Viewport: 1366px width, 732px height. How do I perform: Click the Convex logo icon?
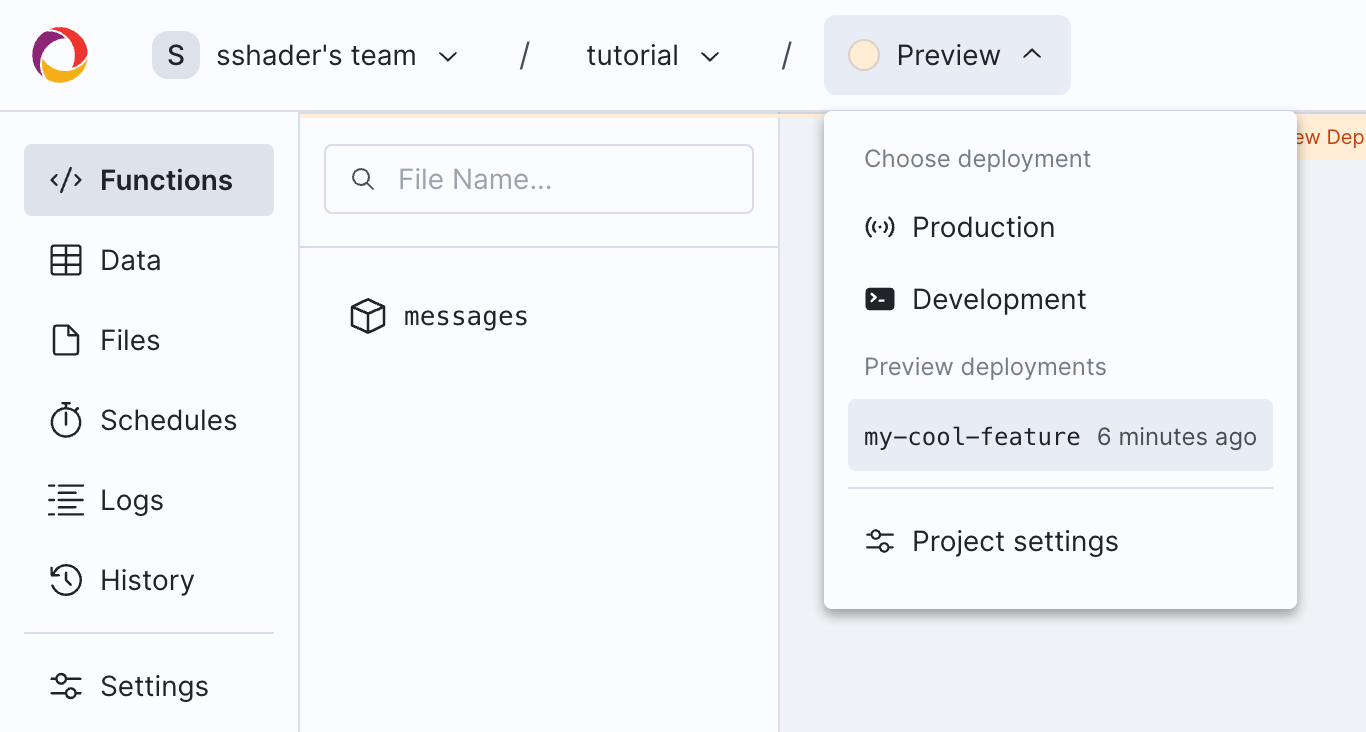pyautogui.click(x=60, y=55)
